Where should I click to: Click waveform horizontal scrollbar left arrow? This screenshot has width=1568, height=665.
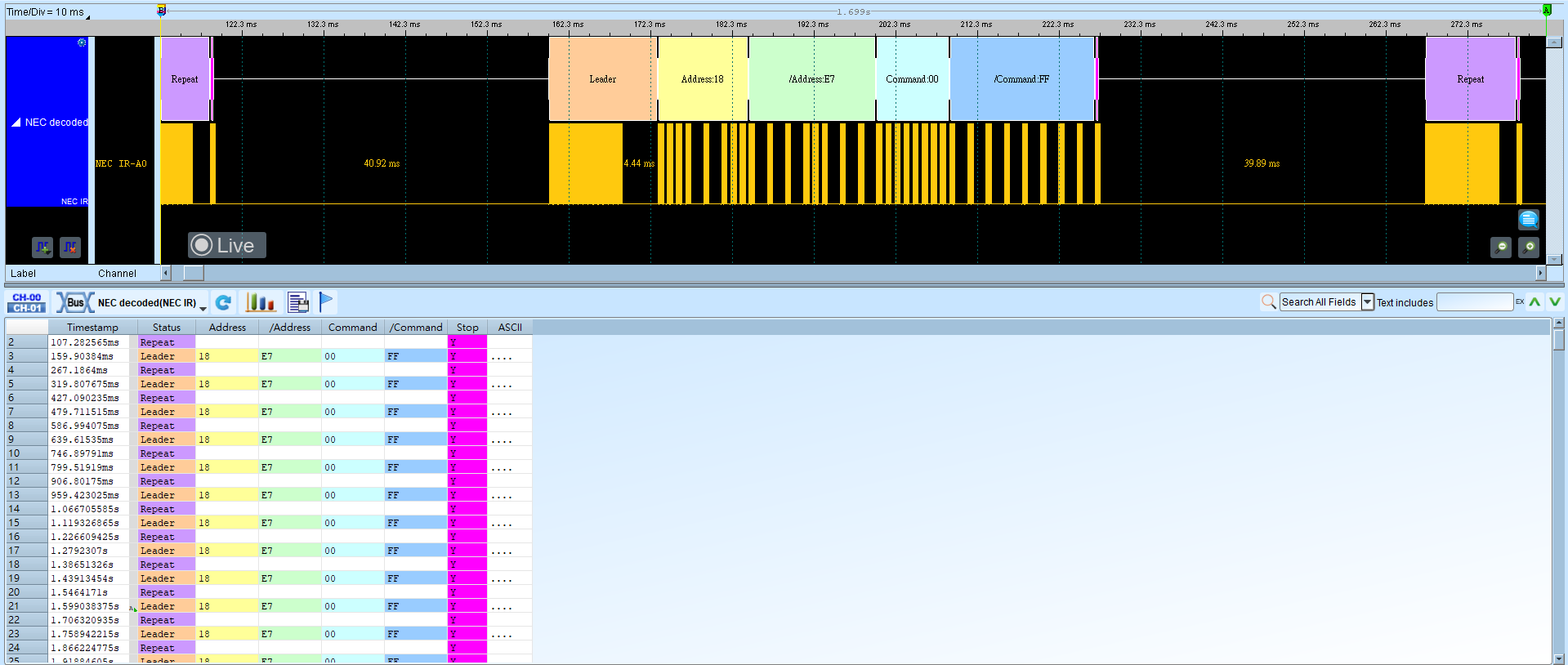(166, 273)
